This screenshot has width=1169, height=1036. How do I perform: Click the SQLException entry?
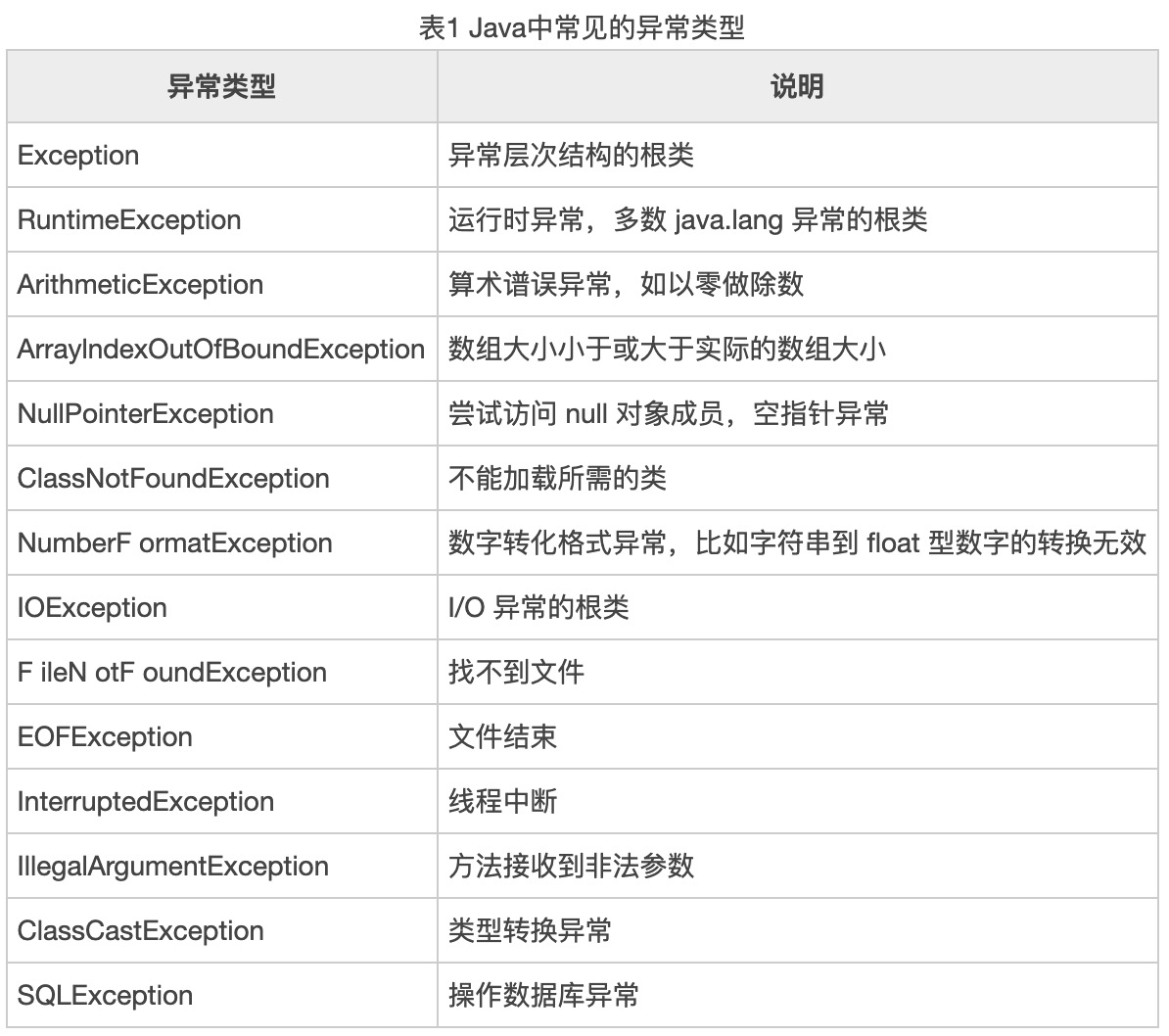[x=105, y=996]
